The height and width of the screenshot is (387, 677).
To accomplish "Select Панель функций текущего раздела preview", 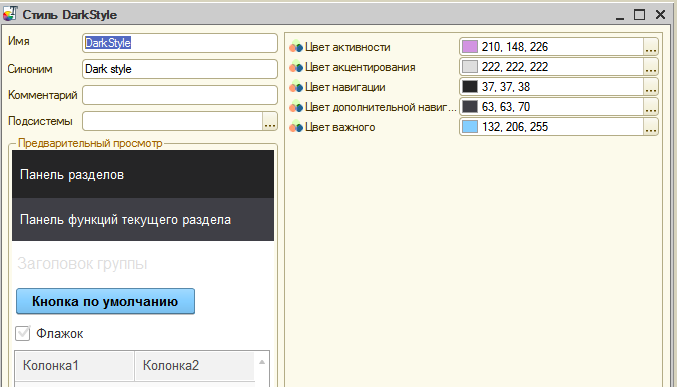I will (143, 219).
